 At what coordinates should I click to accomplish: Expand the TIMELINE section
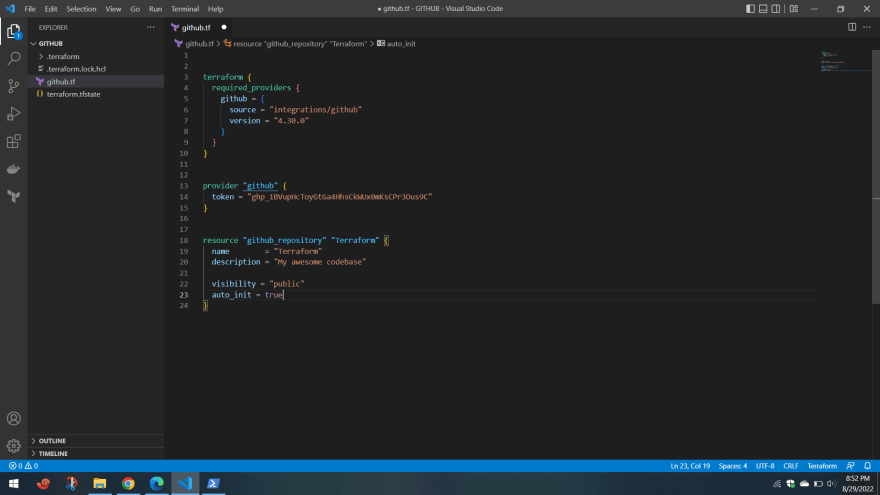(96, 453)
